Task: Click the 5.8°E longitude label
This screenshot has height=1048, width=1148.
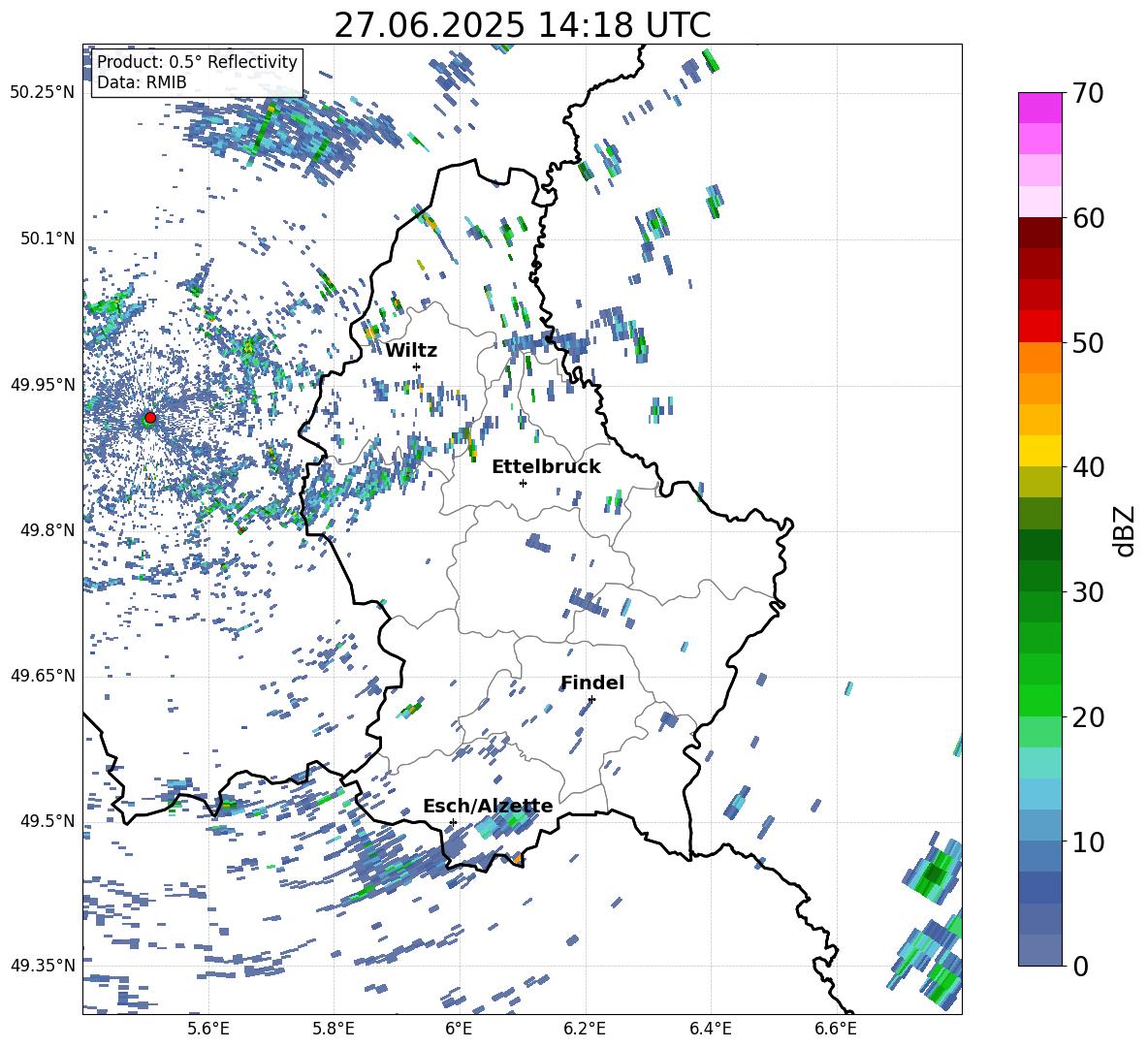Action: pyautogui.click(x=334, y=1029)
